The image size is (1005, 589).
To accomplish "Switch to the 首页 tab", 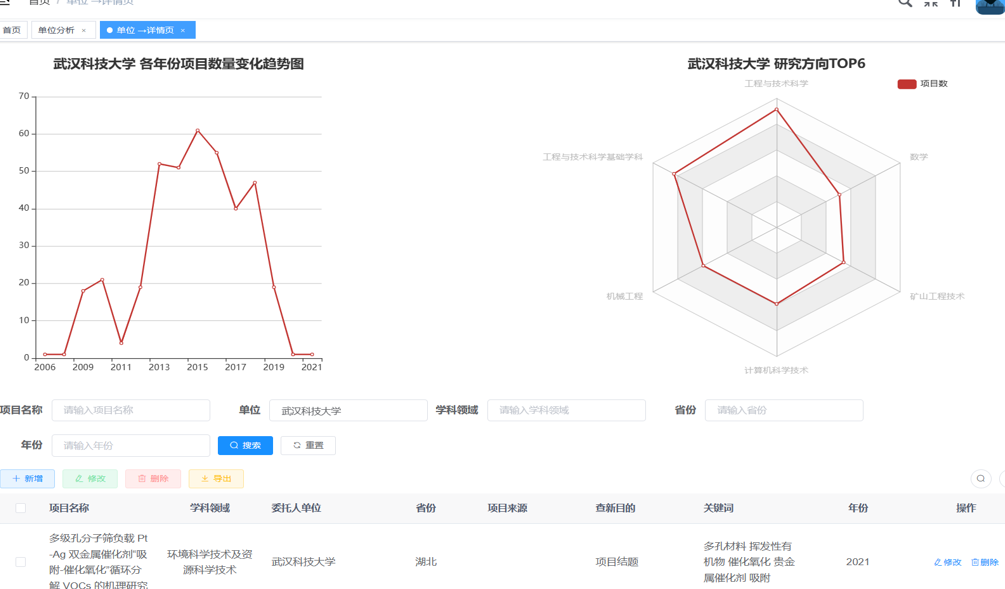I will click(12, 30).
